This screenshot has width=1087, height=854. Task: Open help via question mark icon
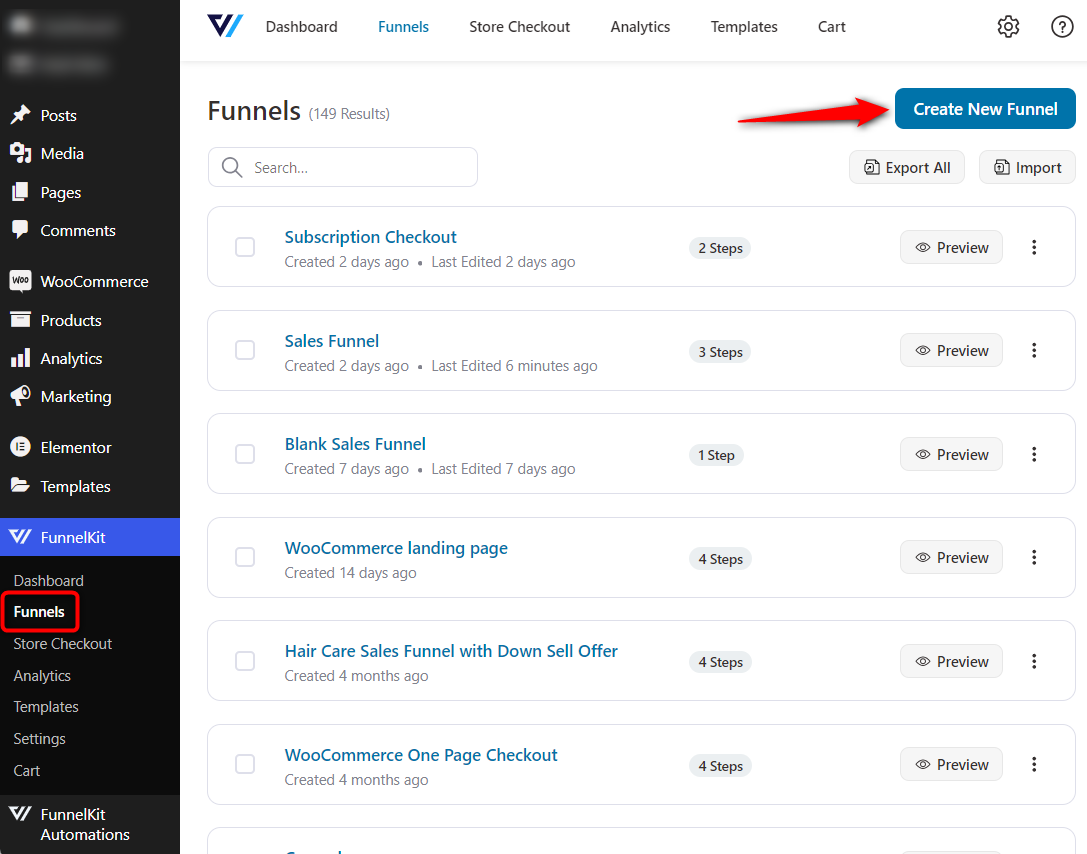(1062, 26)
